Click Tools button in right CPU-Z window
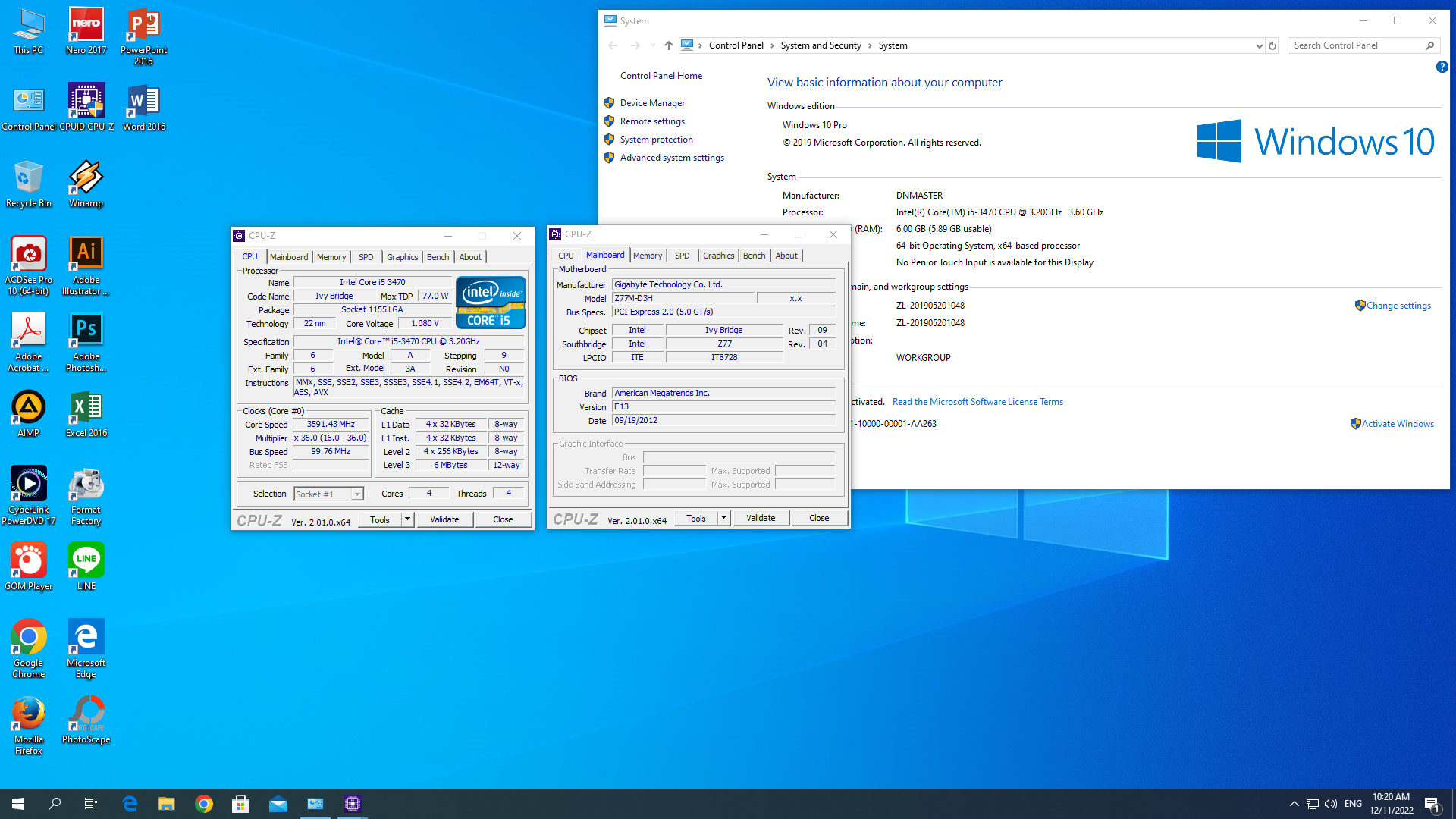This screenshot has height=819, width=1456. pyautogui.click(x=696, y=518)
